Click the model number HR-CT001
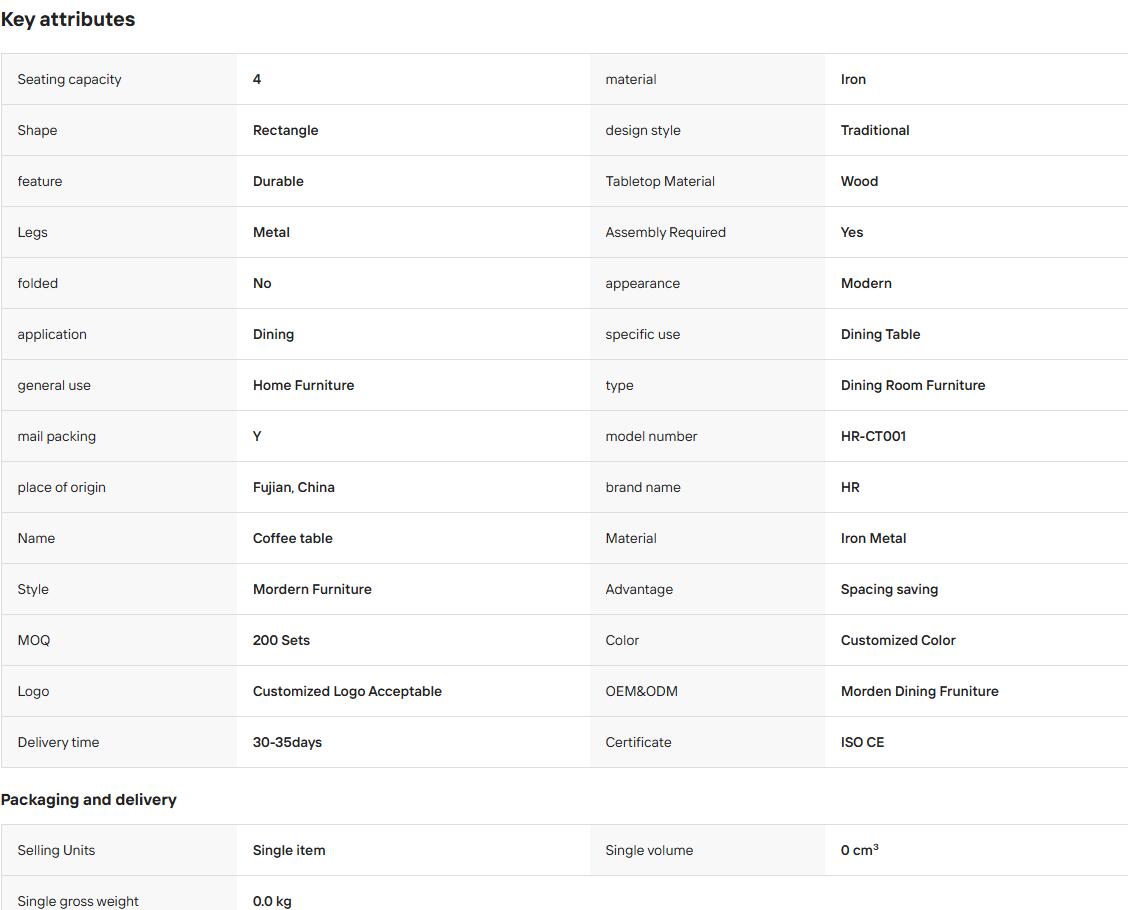Image resolution: width=1128 pixels, height=910 pixels. point(873,436)
